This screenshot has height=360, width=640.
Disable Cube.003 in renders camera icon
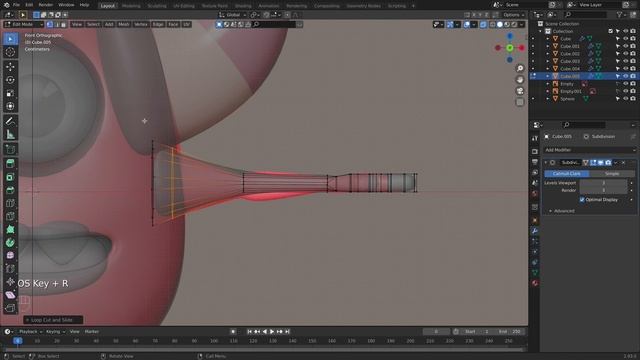[633, 61]
